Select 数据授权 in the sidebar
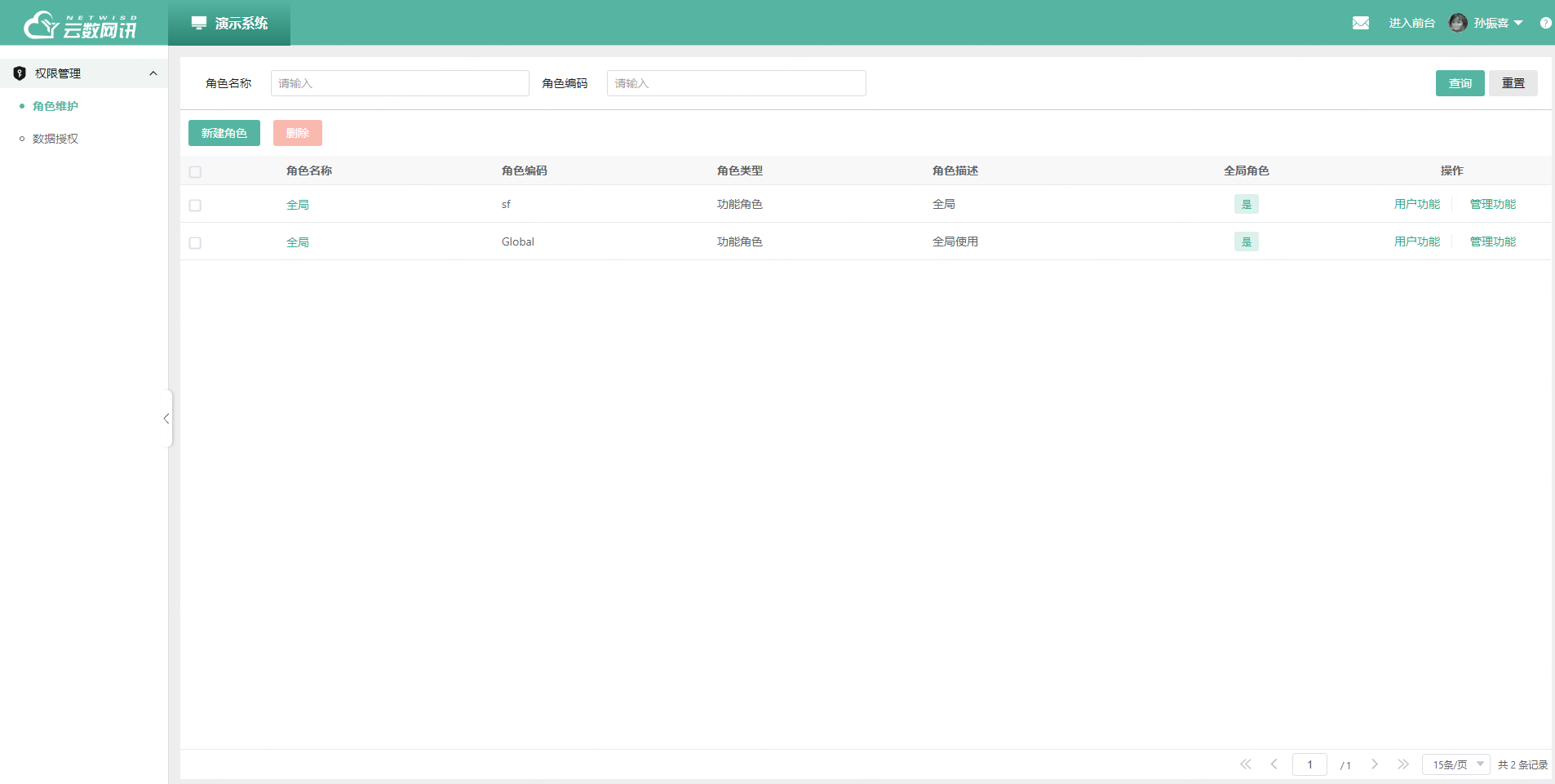 point(55,139)
